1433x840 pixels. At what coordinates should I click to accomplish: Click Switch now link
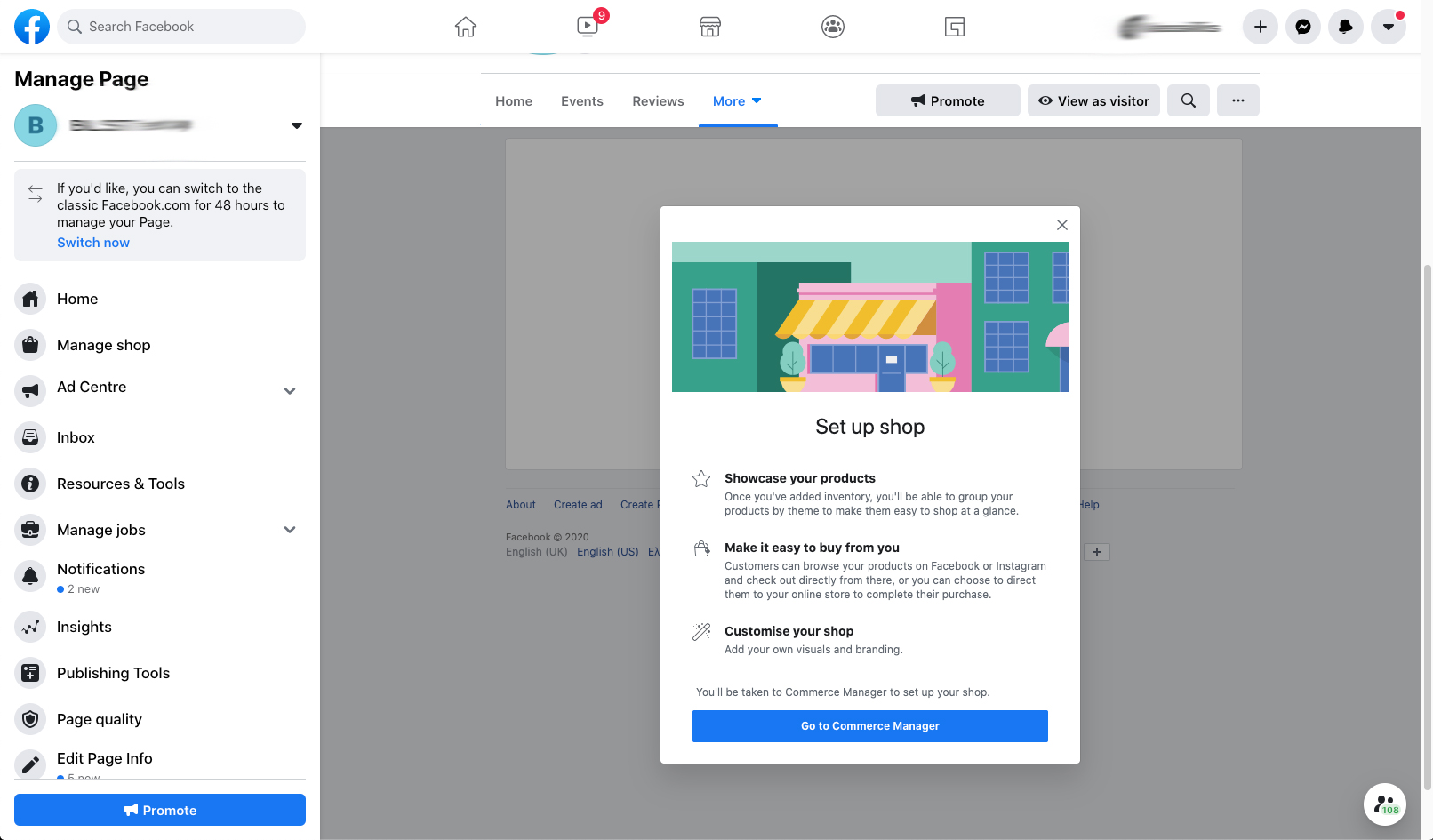(93, 243)
